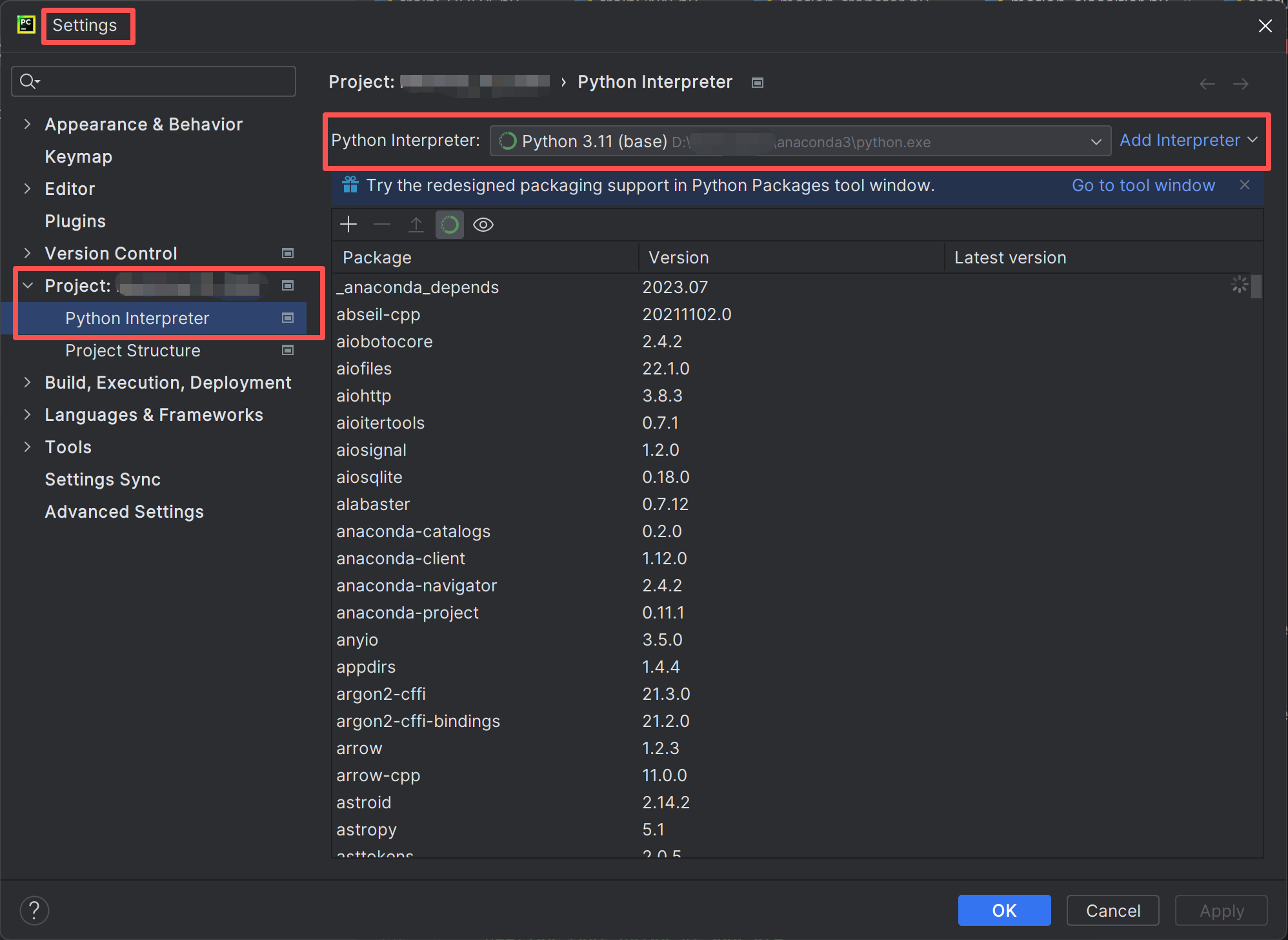Image resolution: width=1288 pixels, height=940 pixels.
Task: Expand Appearance & Behavior section
Action: point(27,124)
